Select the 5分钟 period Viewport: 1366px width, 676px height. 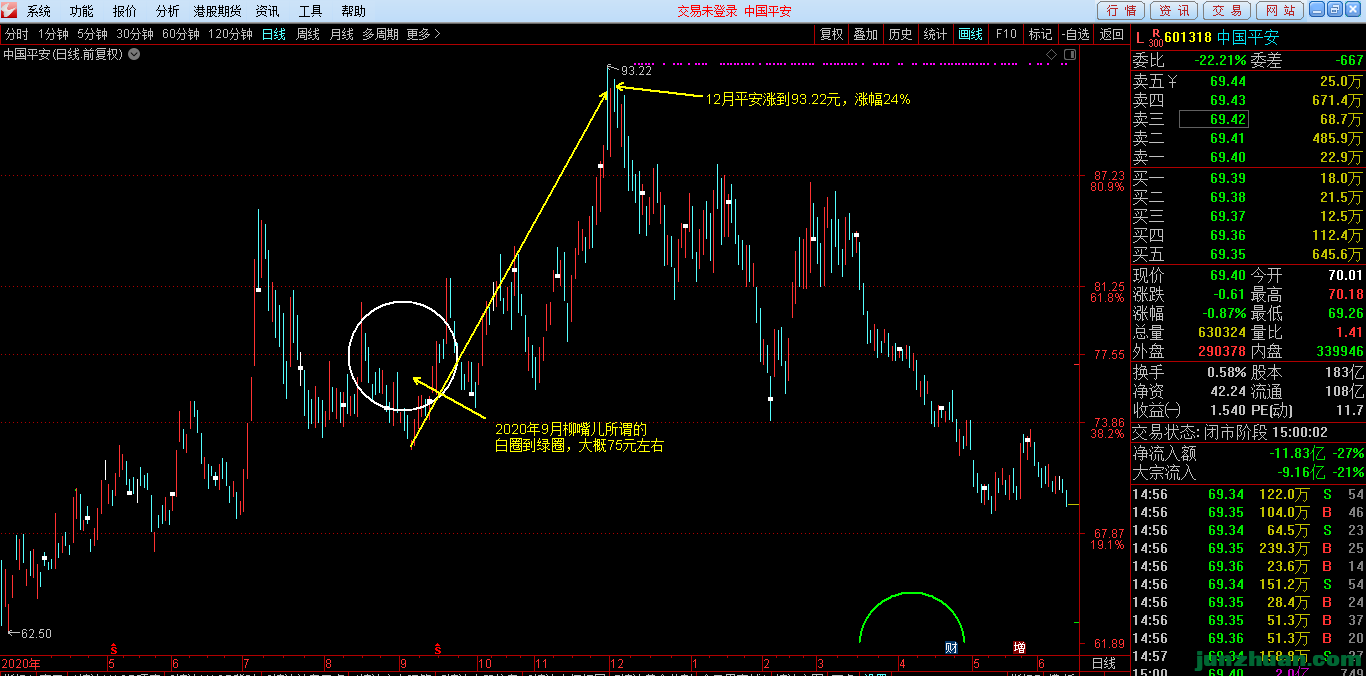pyautogui.click(x=92, y=34)
